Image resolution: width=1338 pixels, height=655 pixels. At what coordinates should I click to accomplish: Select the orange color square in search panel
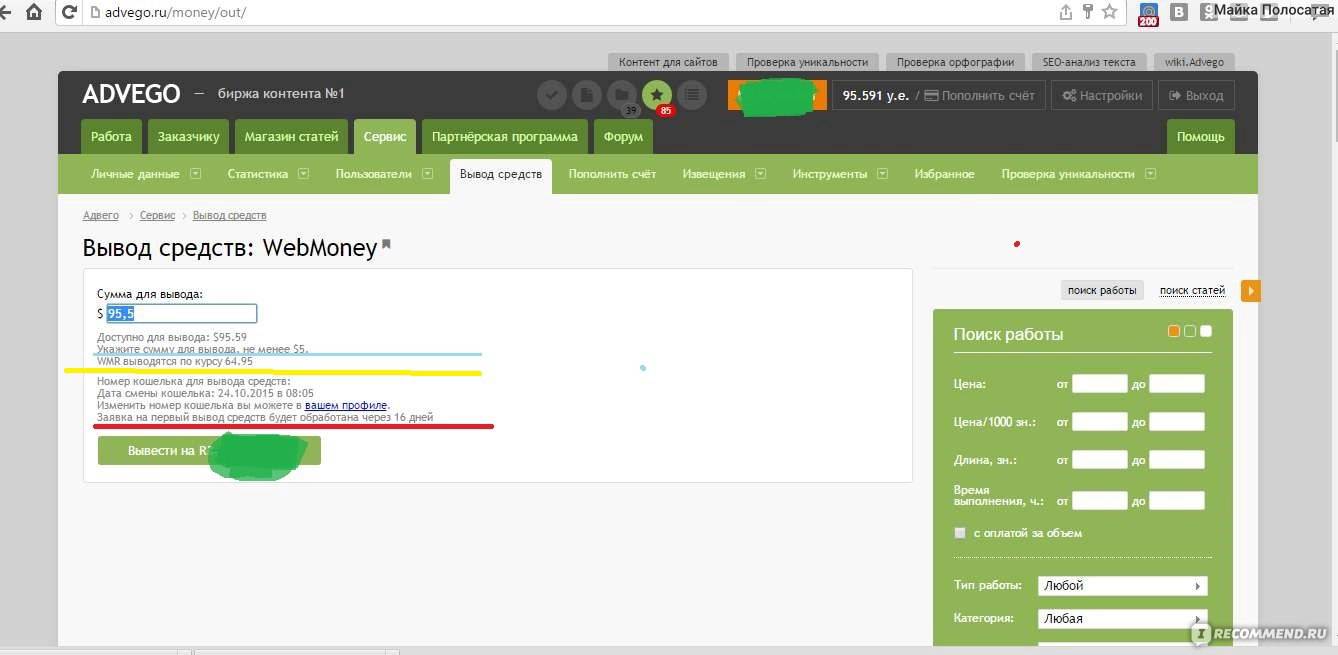pos(1174,331)
